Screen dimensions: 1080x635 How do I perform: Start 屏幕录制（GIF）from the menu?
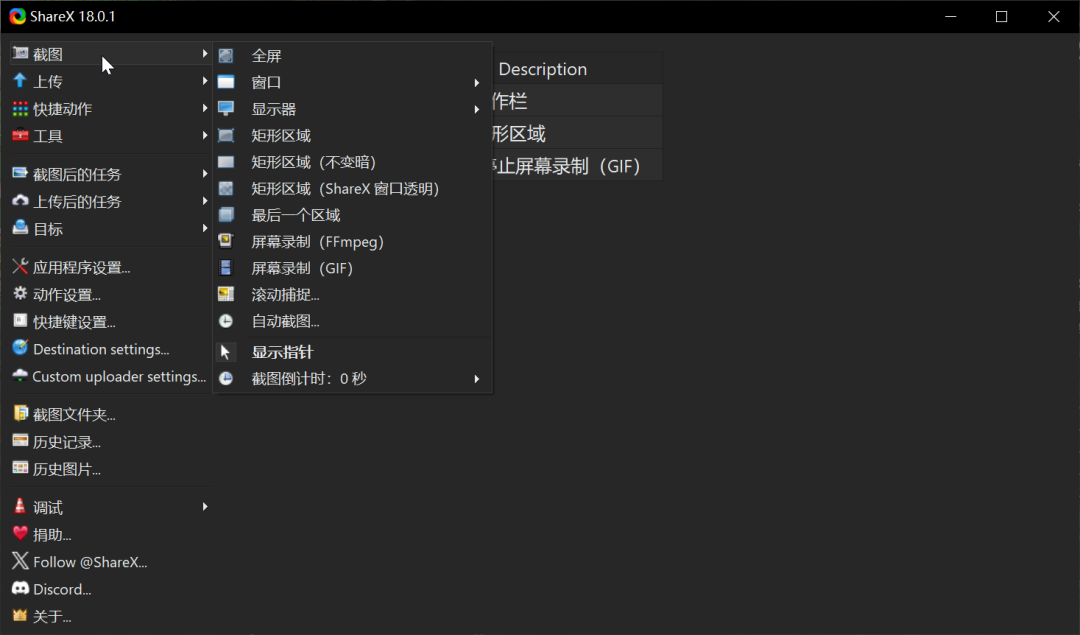353,268
